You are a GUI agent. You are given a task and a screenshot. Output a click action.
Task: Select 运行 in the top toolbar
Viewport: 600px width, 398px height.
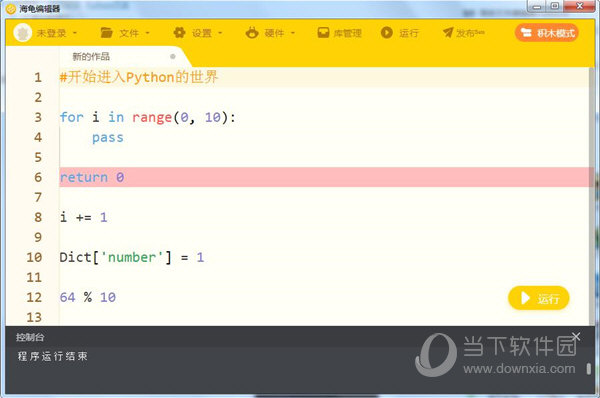pyautogui.click(x=409, y=33)
